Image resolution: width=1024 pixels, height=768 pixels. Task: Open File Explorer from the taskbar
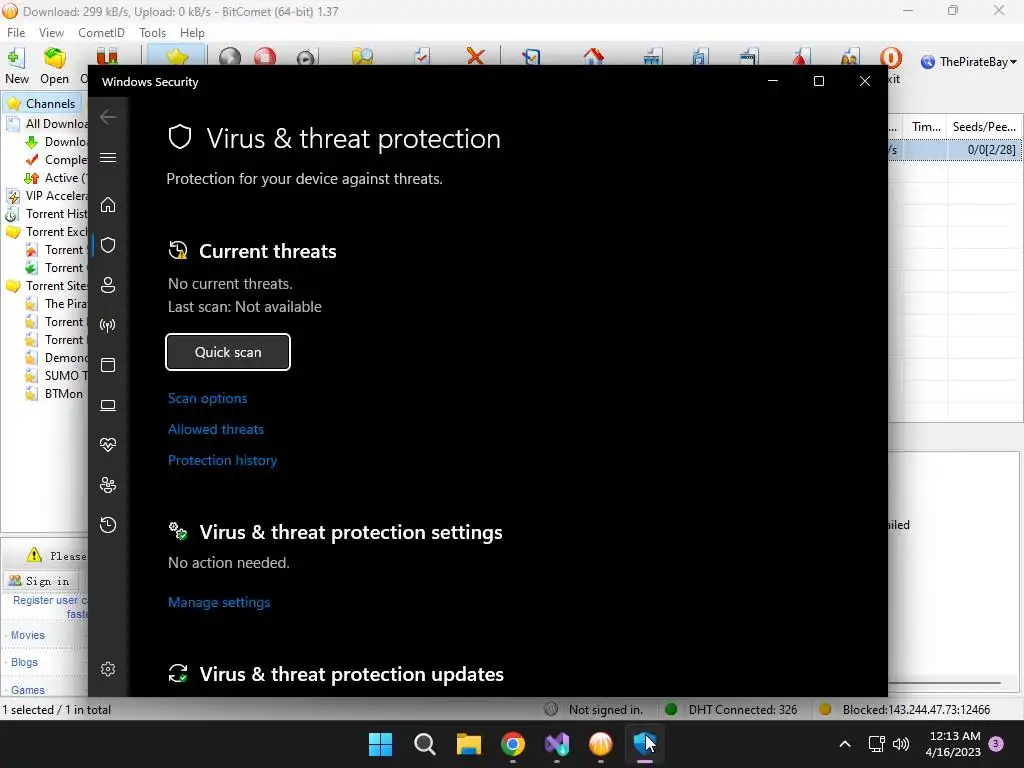coord(468,744)
